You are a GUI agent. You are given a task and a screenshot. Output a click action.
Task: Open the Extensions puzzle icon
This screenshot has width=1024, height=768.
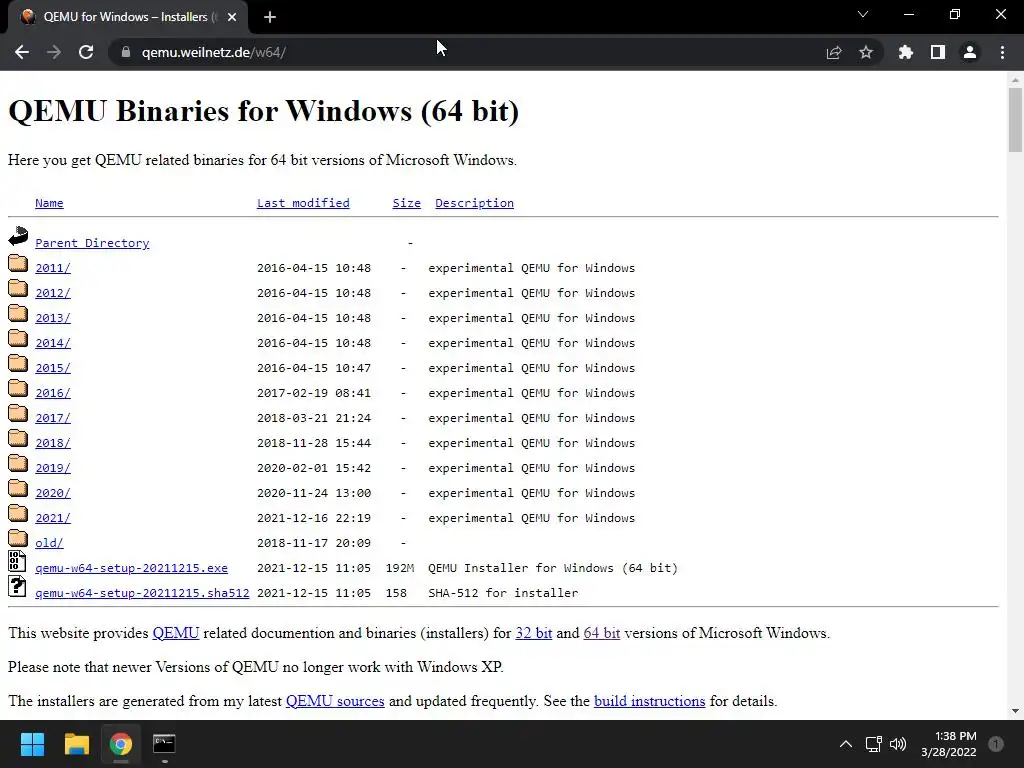906,52
